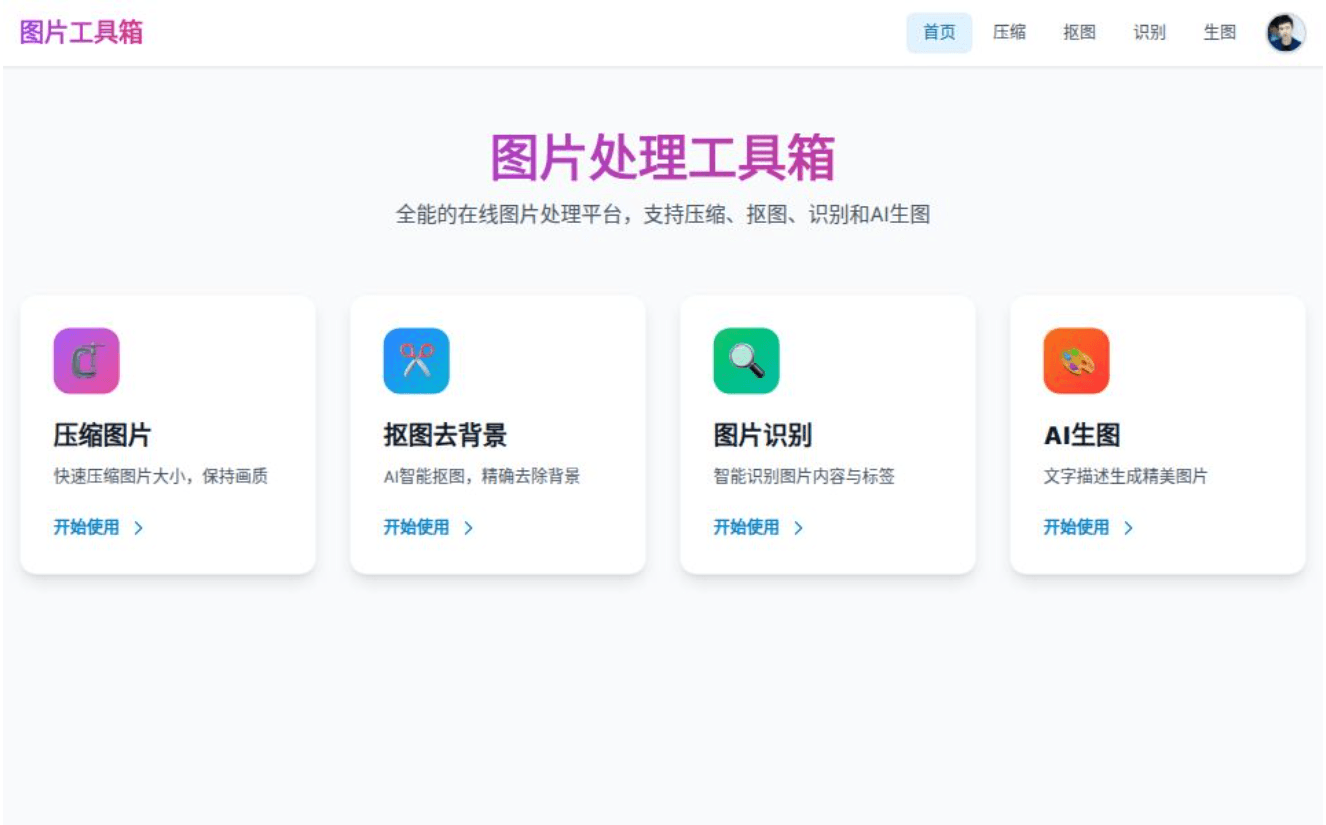This screenshot has width=1326, height=825.
Task: Click the text 快速压缩图片大小，保持画质
Action: click(161, 477)
